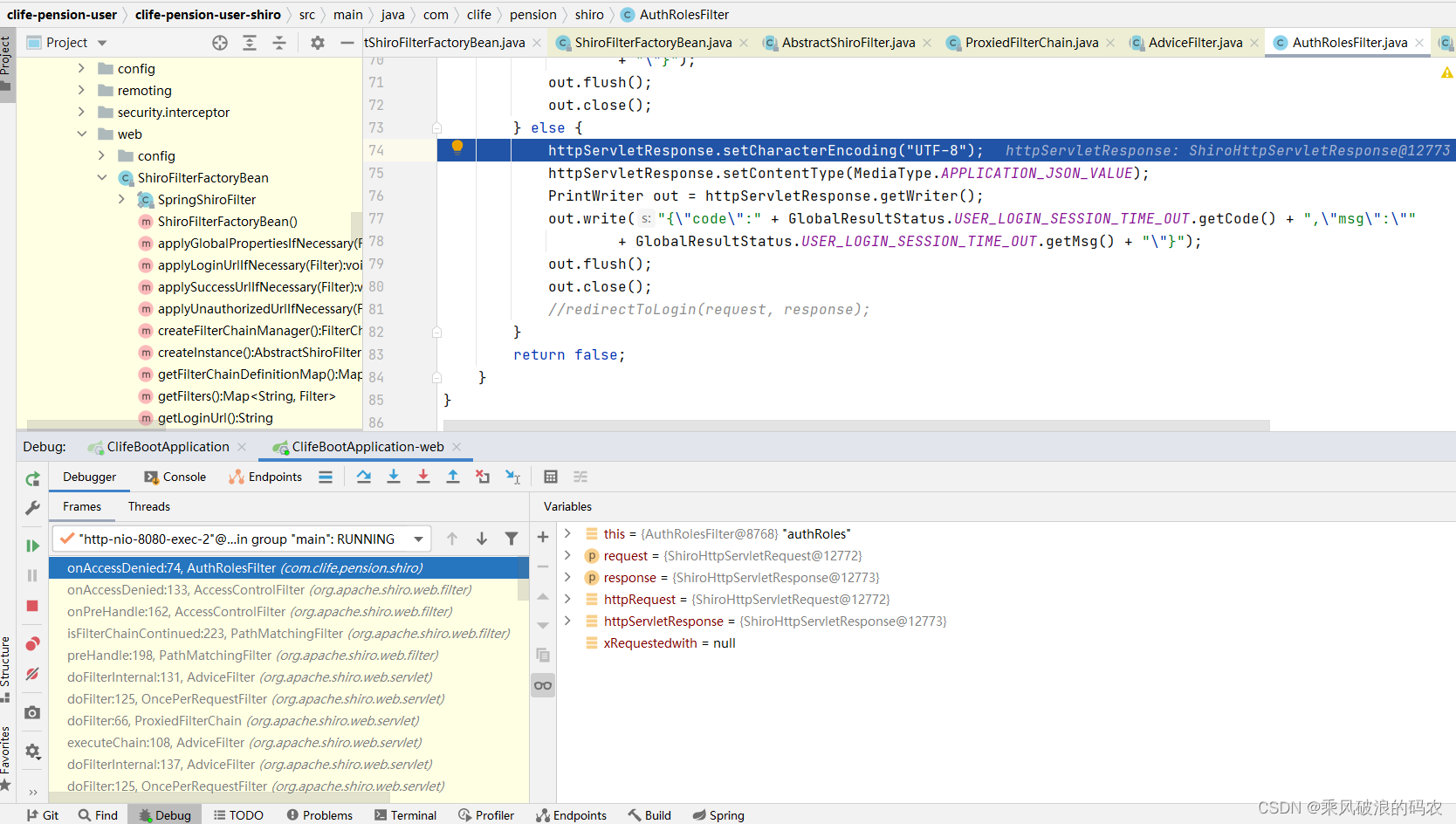
Task: Open the Console tab in debugger
Action: click(175, 477)
